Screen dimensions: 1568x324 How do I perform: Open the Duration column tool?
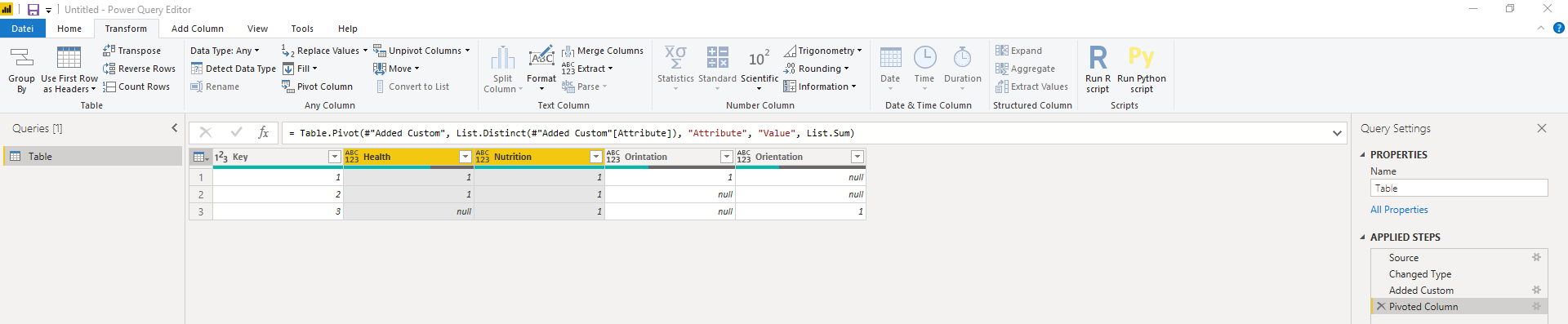(x=963, y=69)
